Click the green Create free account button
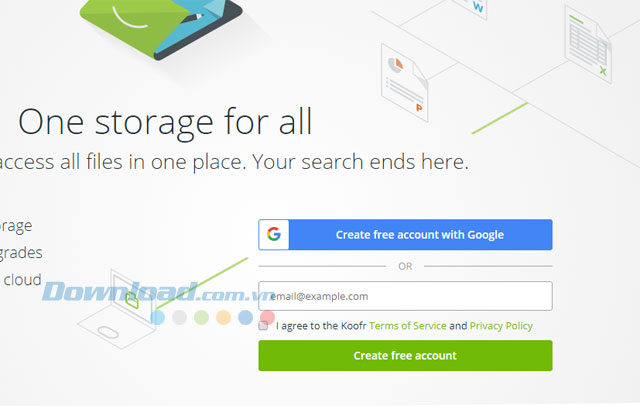 [405, 355]
